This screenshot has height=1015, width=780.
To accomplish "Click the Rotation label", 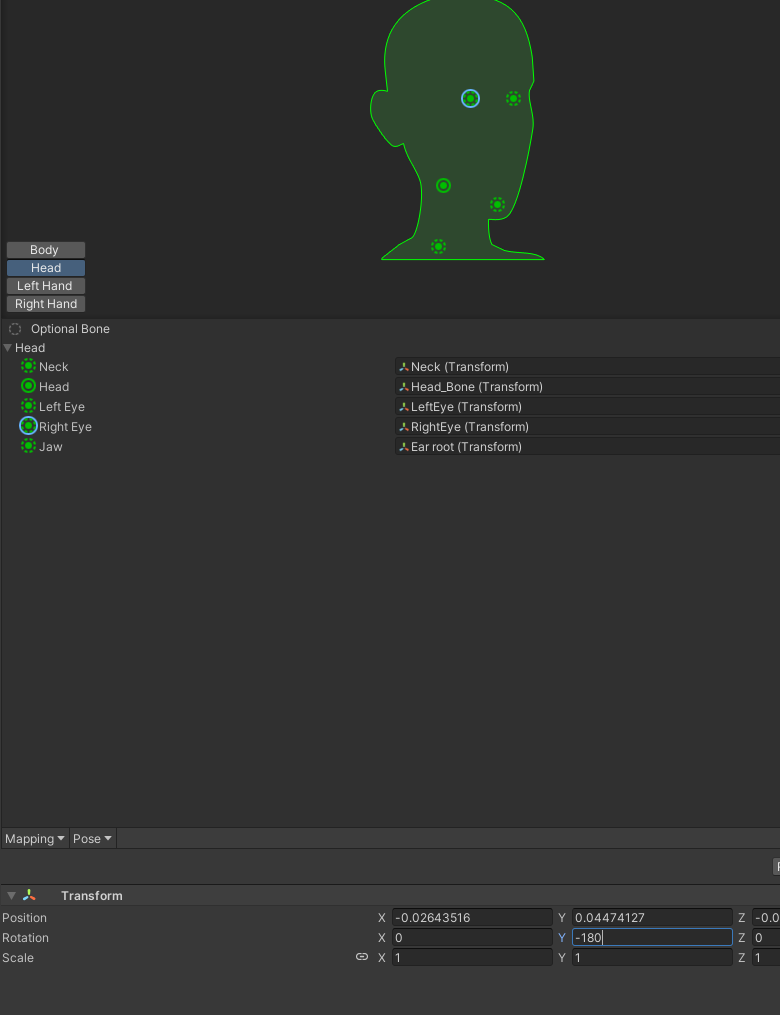I will tap(25, 938).
